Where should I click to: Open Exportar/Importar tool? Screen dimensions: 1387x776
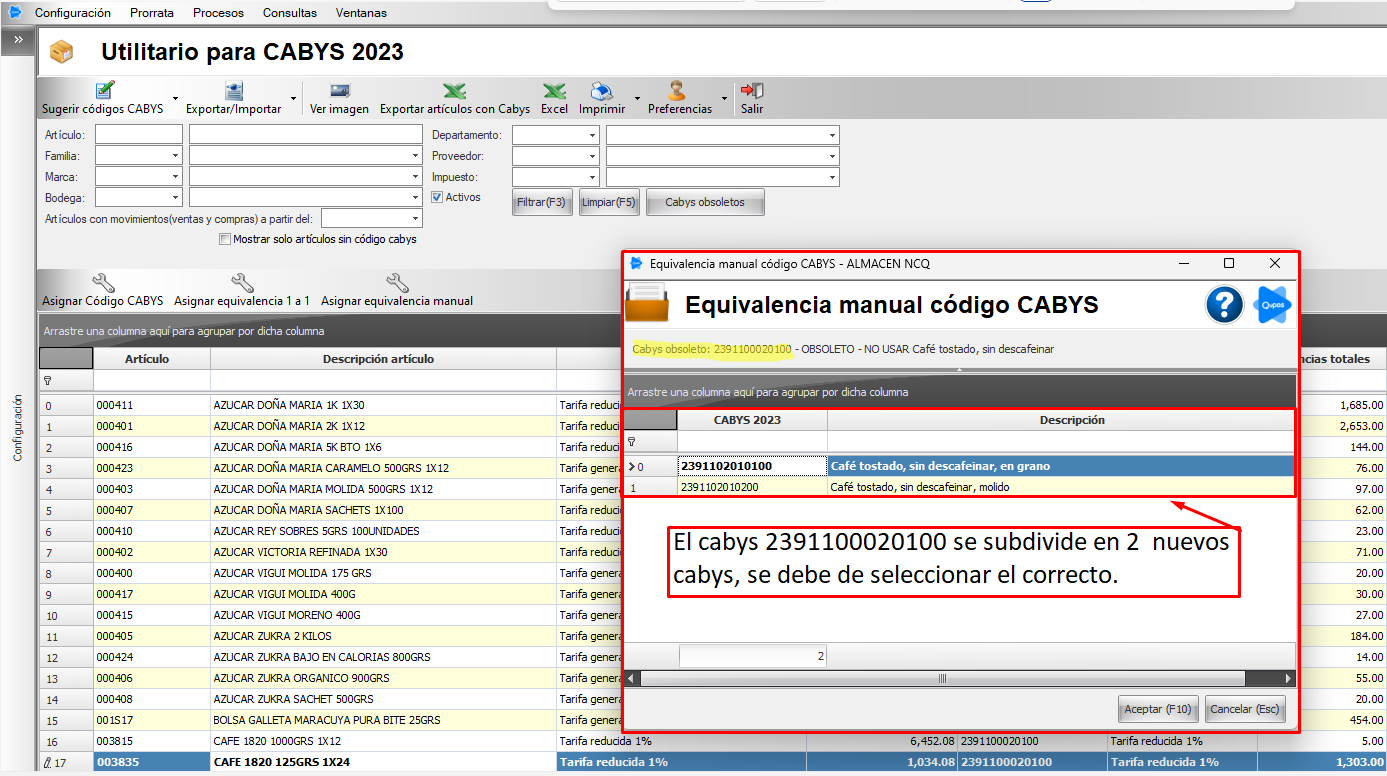pyautogui.click(x=234, y=91)
